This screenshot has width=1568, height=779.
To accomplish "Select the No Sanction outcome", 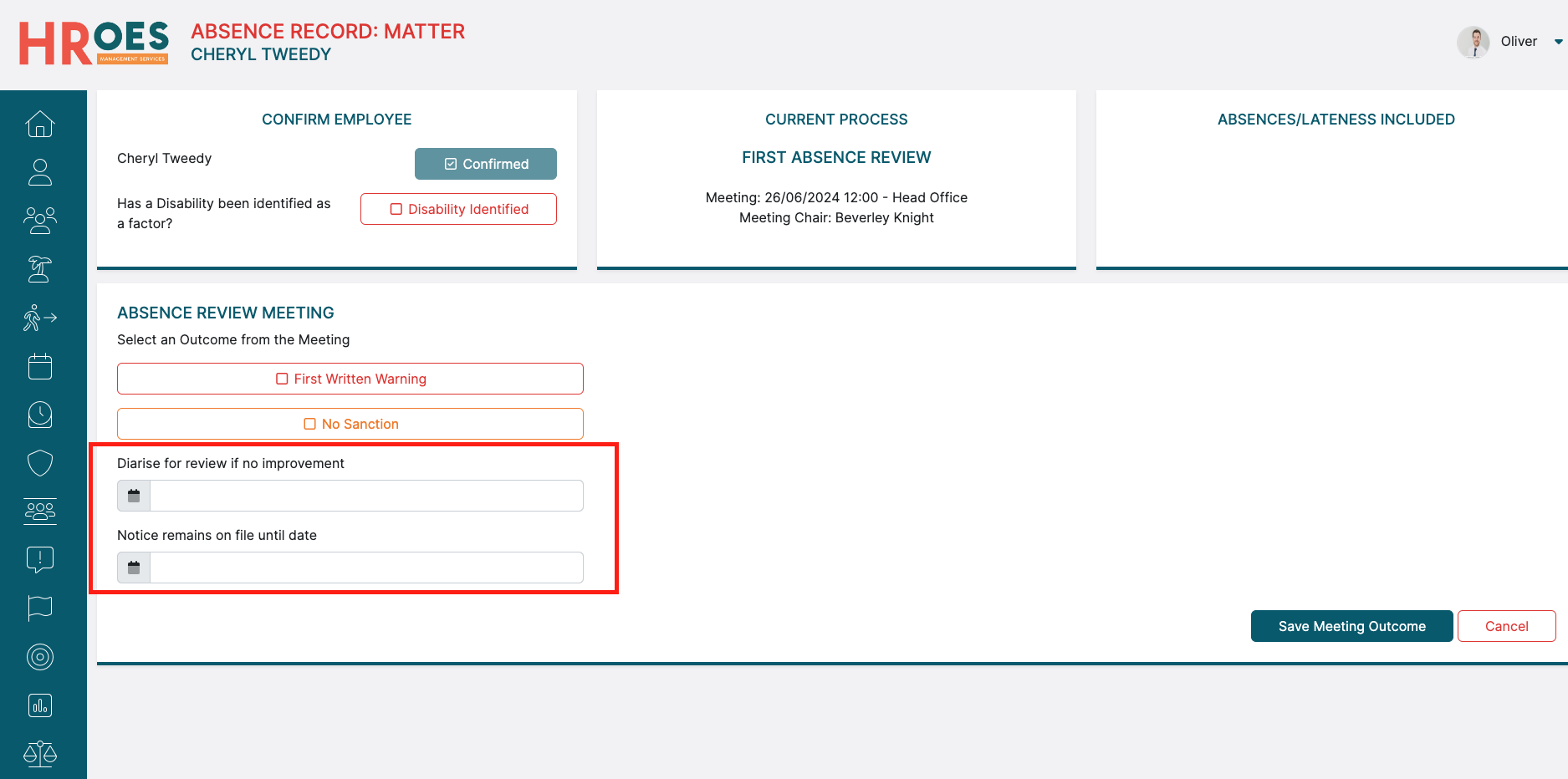I will tap(350, 424).
